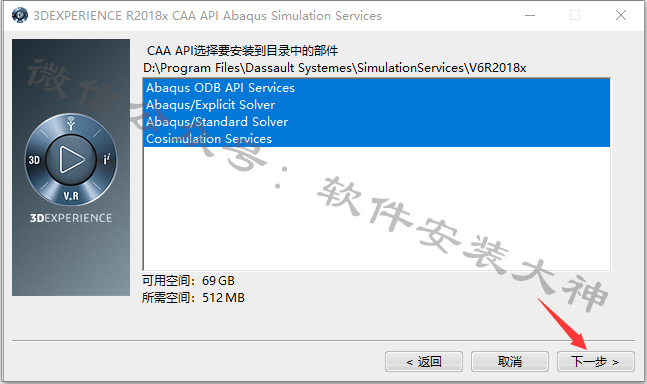Image resolution: width=647 pixels, height=384 pixels.
Task: Click the i quadrant of the compass
Action: [x=106, y=158]
